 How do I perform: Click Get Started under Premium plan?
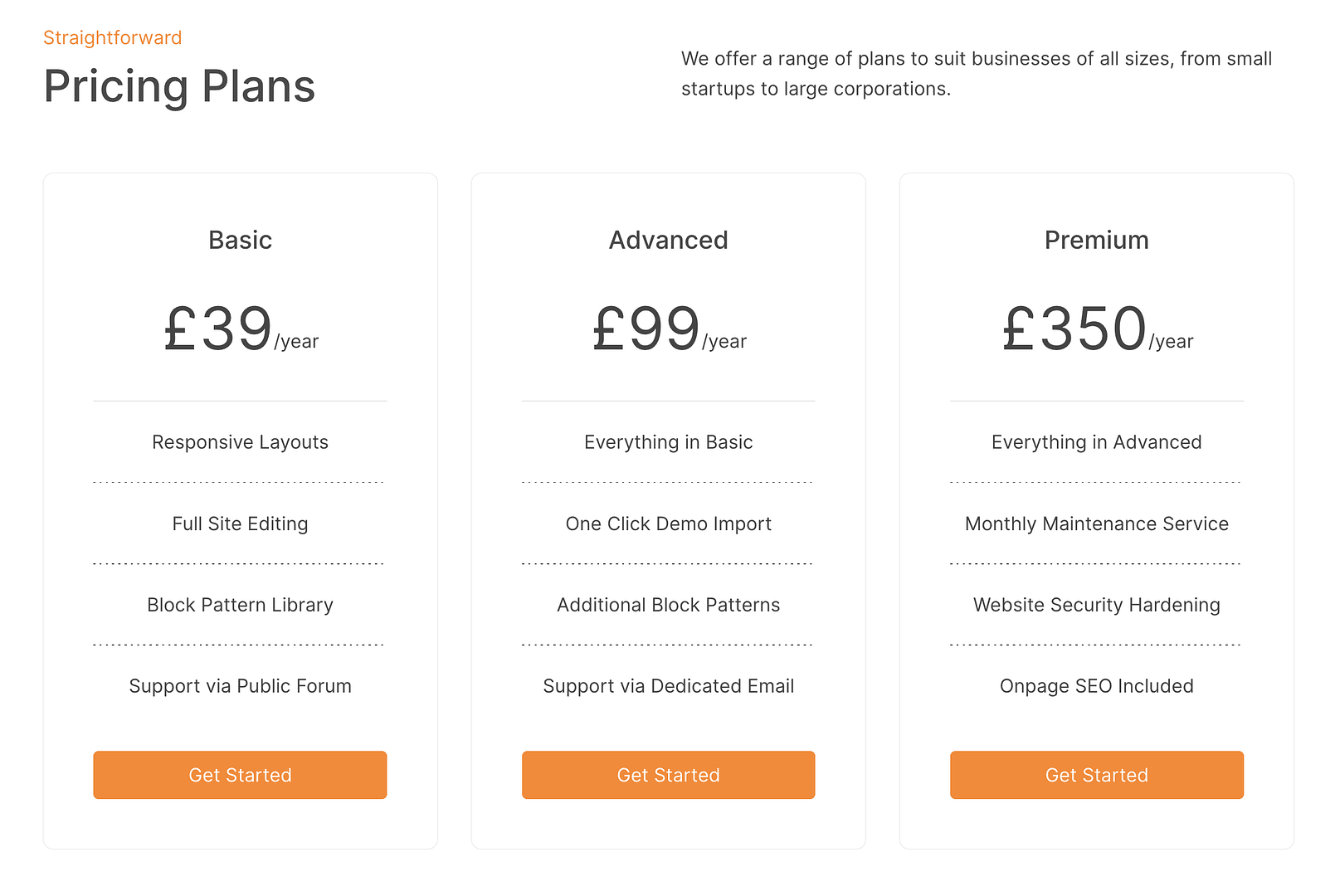click(1096, 775)
